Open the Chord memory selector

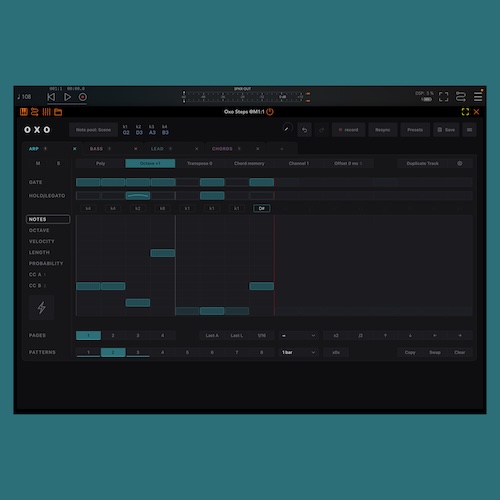tap(249, 163)
